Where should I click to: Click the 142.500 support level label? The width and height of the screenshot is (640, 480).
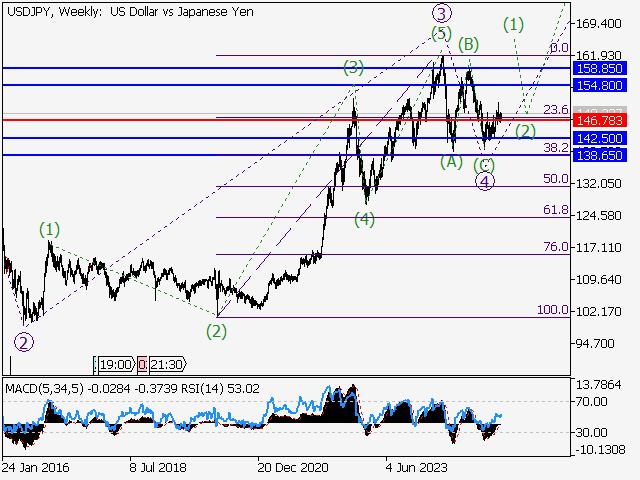click(600, 138)
